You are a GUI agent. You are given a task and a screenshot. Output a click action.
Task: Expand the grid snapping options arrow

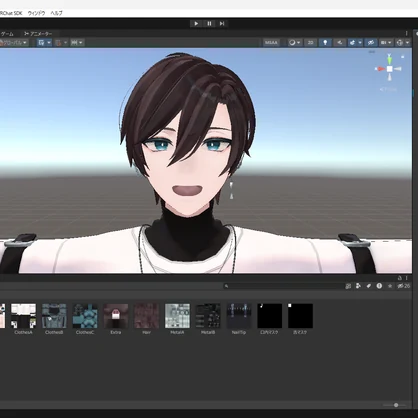49,42
